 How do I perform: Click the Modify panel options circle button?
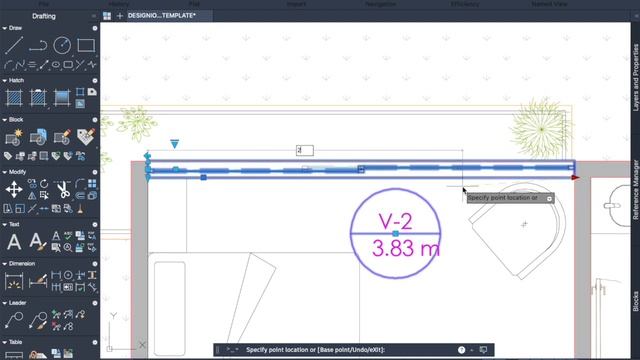(x=95, y=172)
